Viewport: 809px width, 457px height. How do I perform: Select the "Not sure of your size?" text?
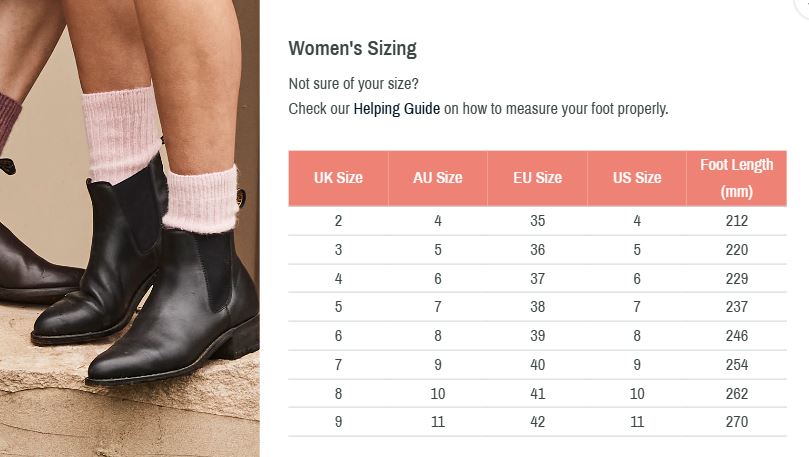click(353, 84)
